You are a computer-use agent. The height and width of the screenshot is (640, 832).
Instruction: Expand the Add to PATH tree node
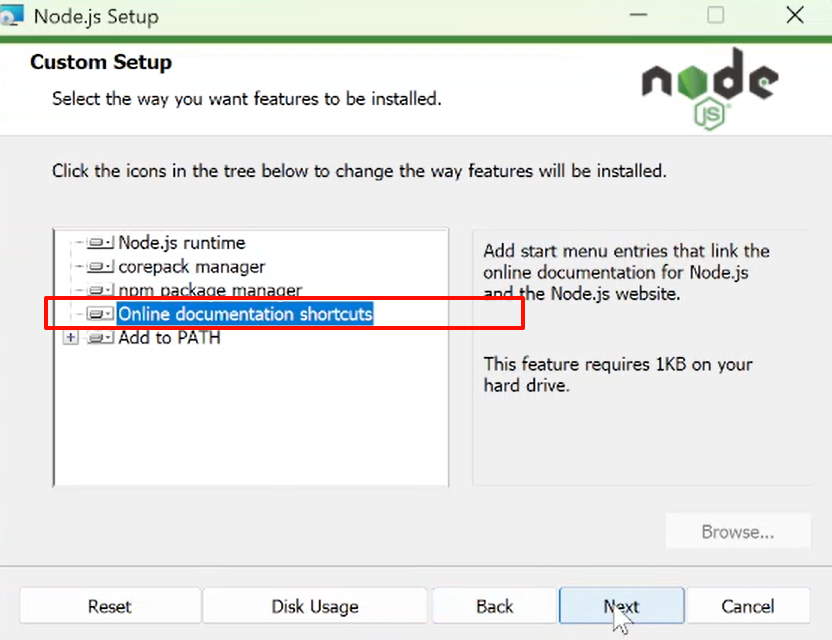tap(71, 338)
